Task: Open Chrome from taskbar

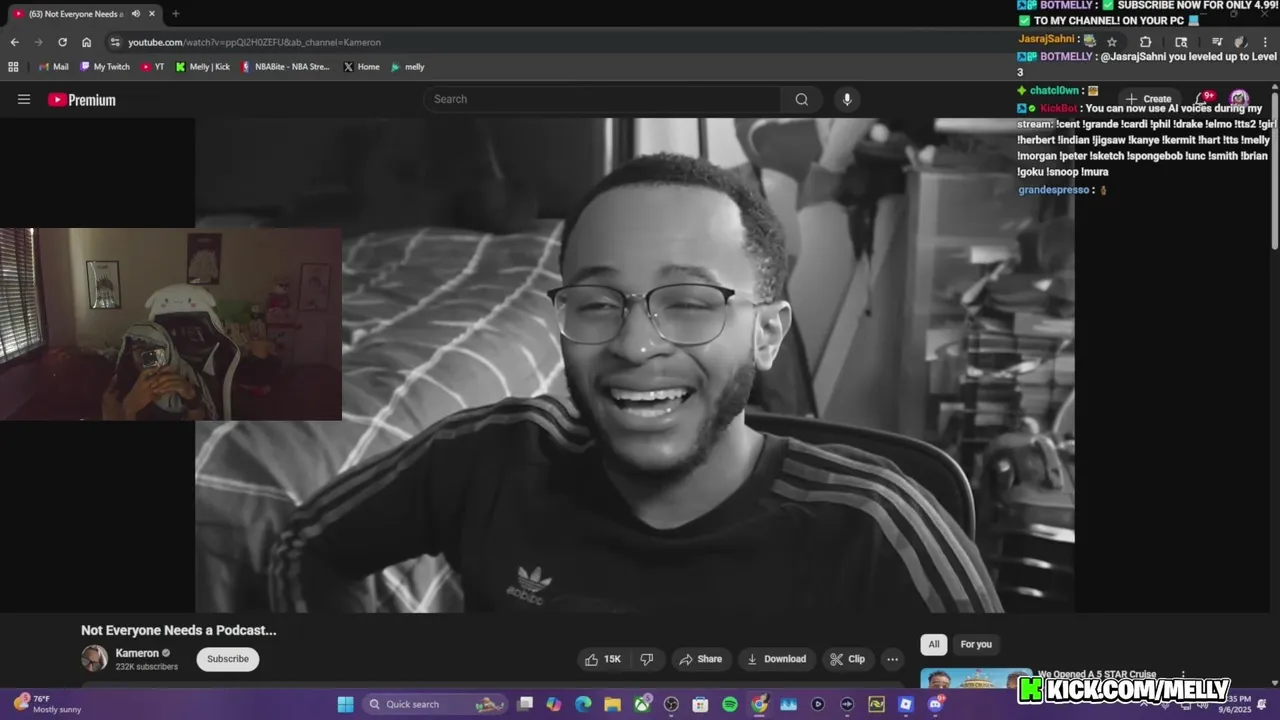Action: point(759,704)
